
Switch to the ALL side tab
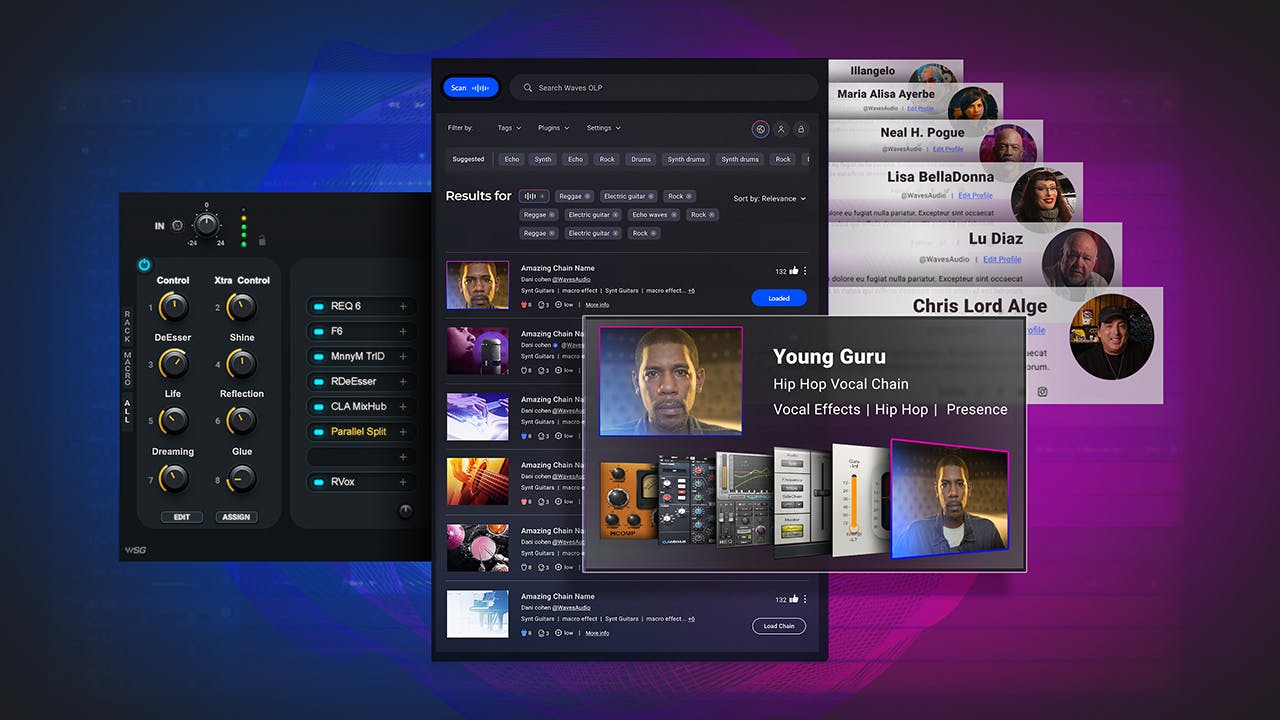click(x=127, y=410)
